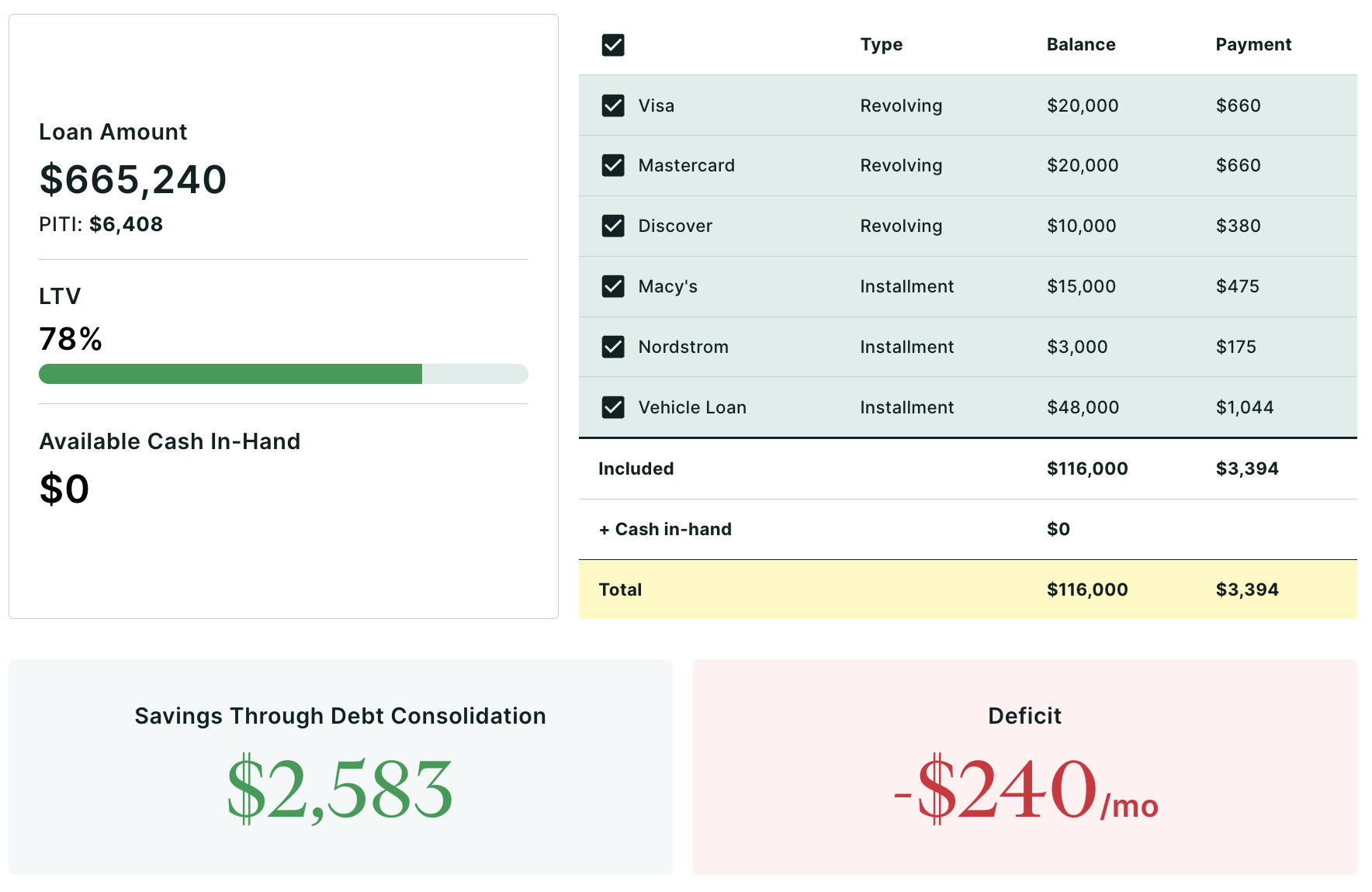Deselect the Nordstrom checkbox
This screenshot has height=892, width=1372.
pos(613,347)
